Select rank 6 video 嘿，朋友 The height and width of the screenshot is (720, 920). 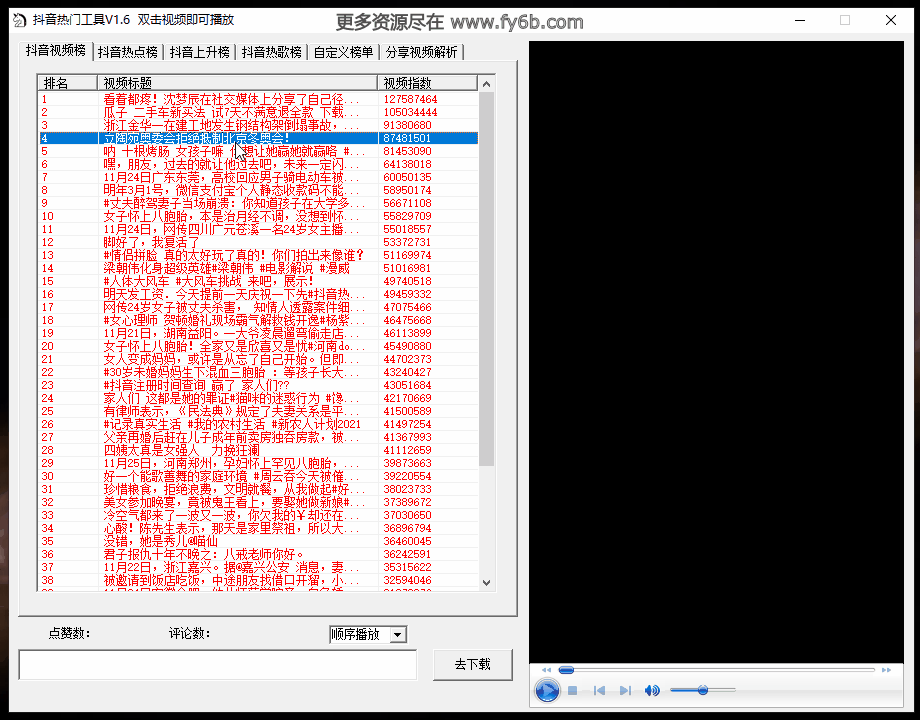pos(259,164)
